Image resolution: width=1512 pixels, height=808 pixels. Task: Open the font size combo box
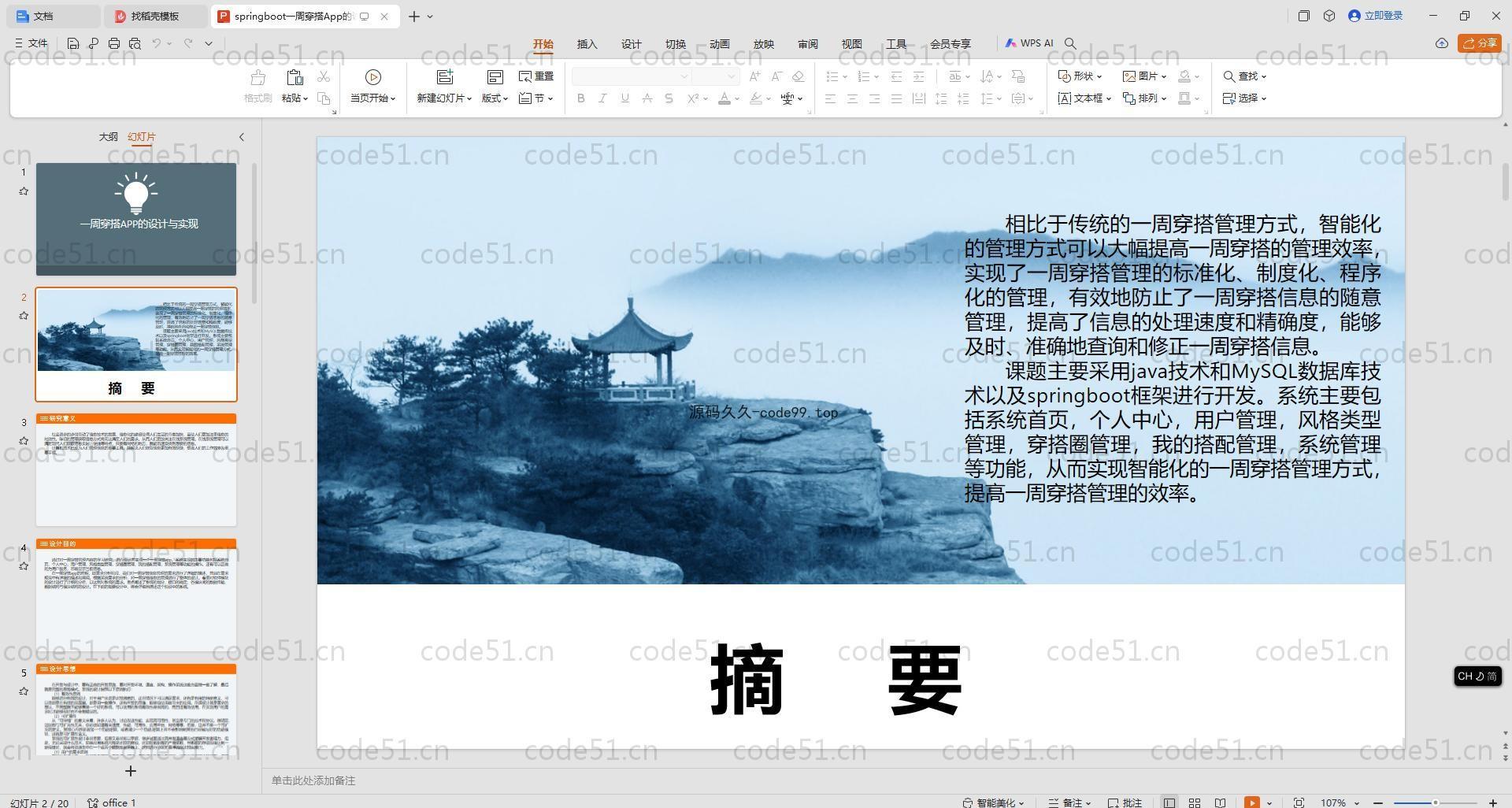716,76
